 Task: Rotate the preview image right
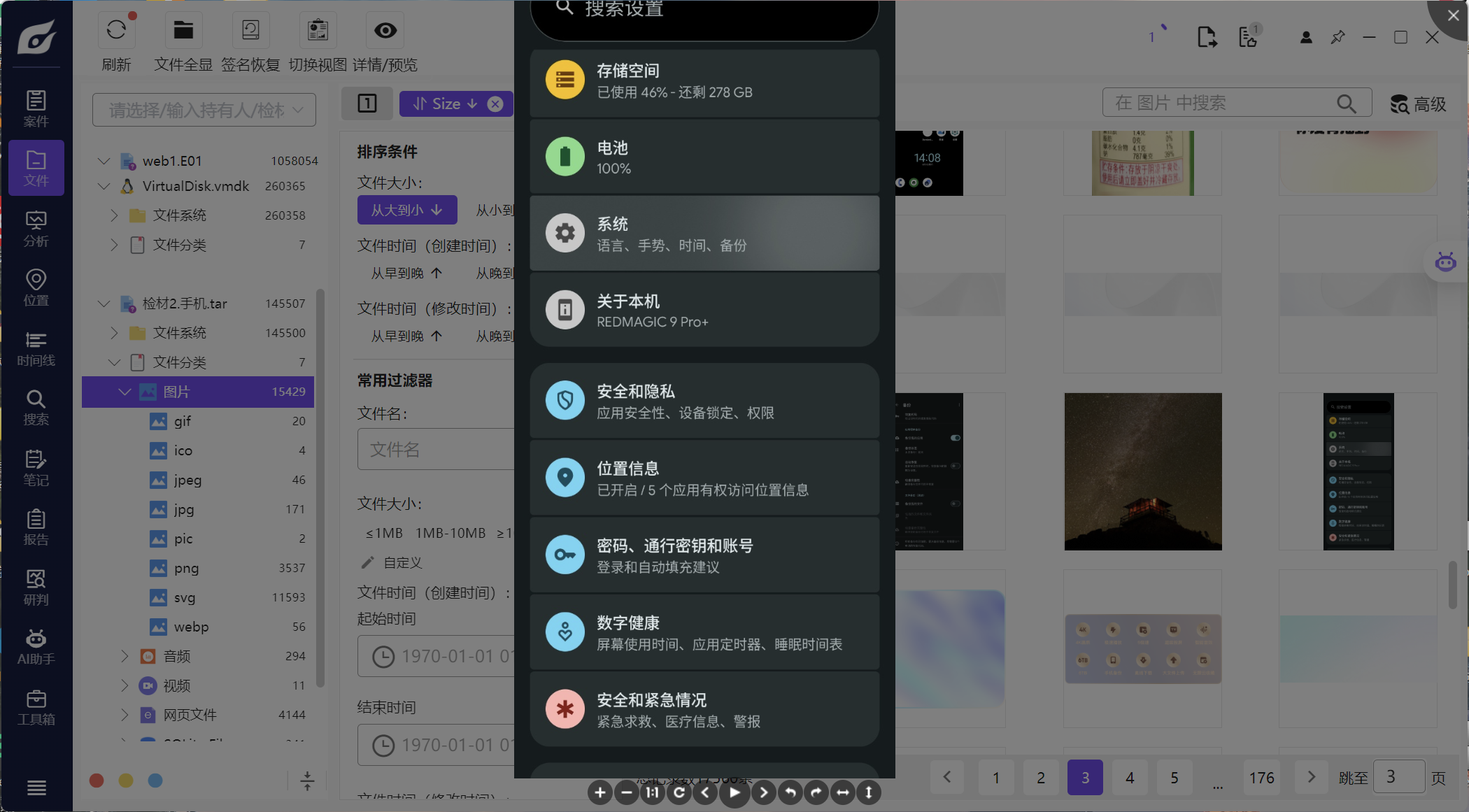pos(816,792)
